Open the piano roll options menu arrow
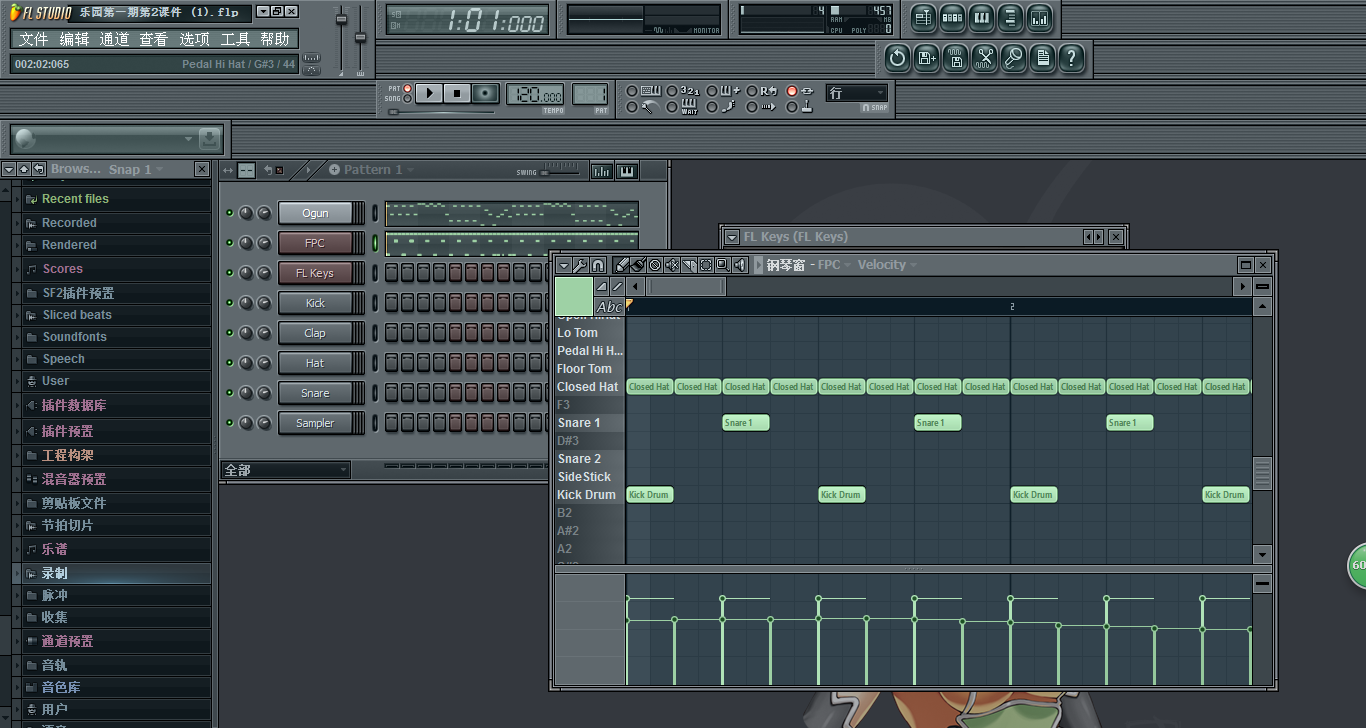Viewport: 1366px width, 728px height. (564, 265)
